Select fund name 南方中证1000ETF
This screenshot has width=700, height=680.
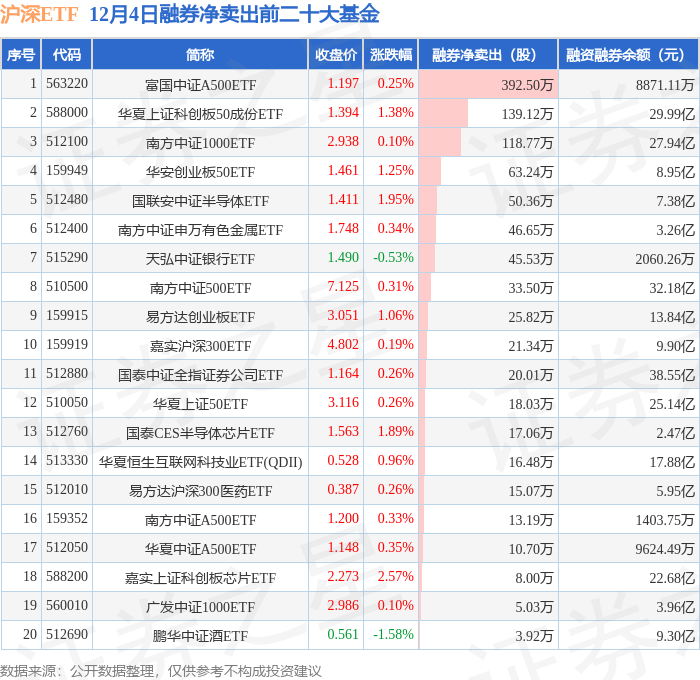200,143
